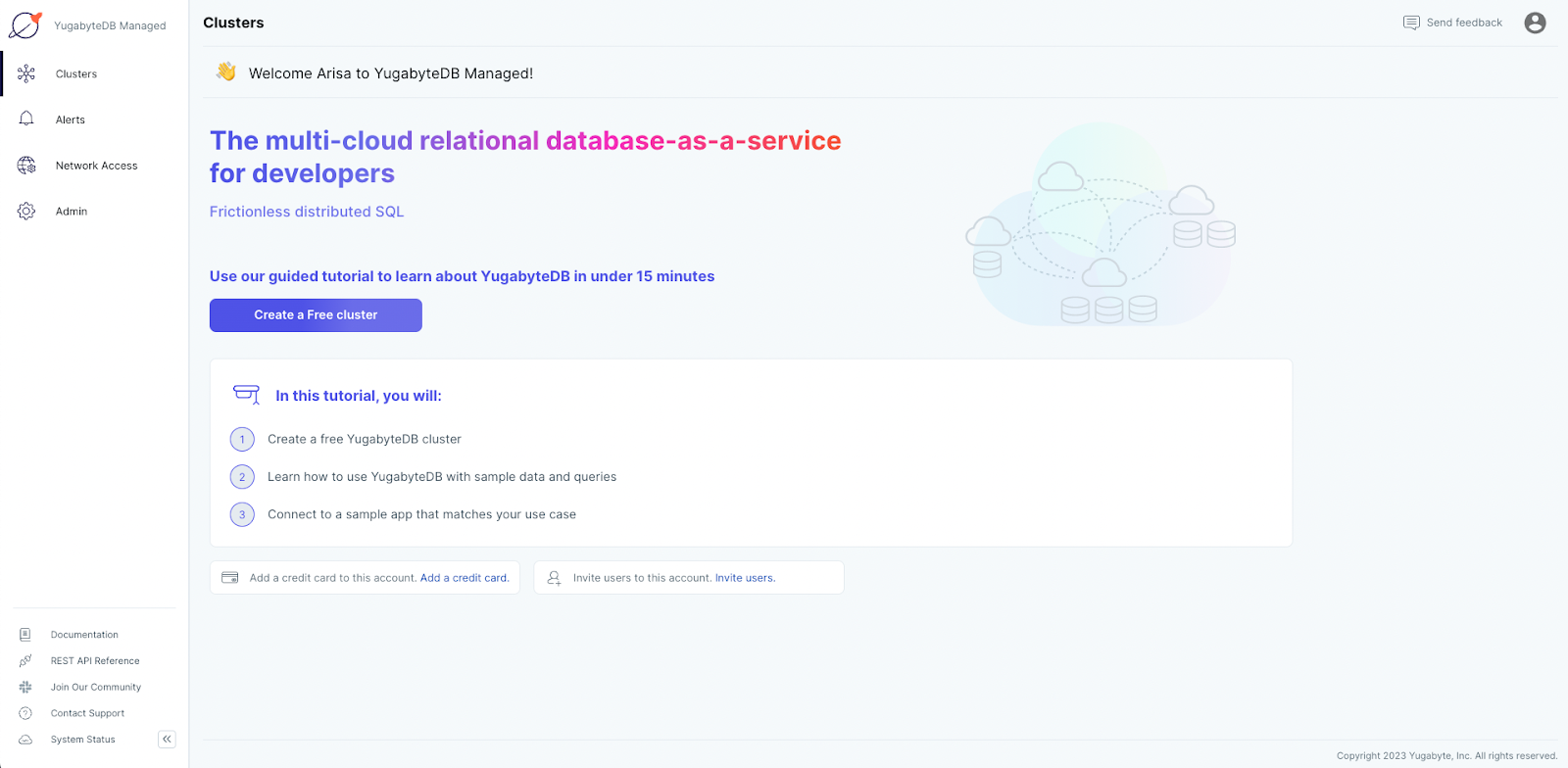Click the REST API Reference icon

[x=25, y=661]
